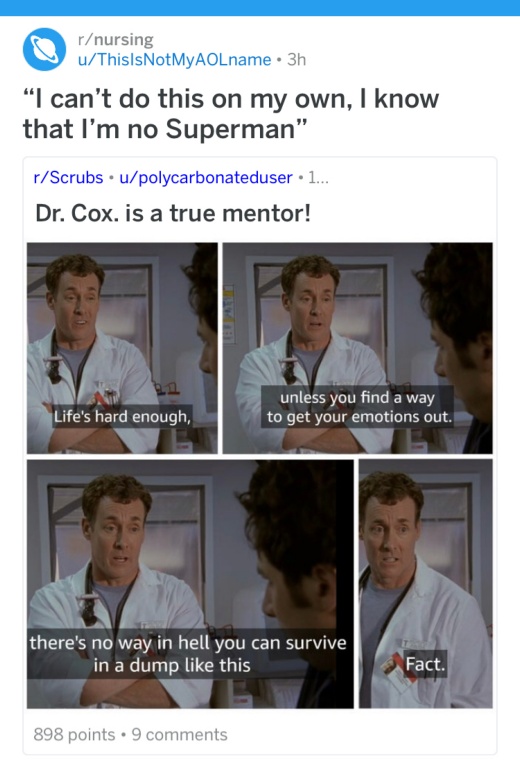Tap the "Fact." subtitle caption

425,664
